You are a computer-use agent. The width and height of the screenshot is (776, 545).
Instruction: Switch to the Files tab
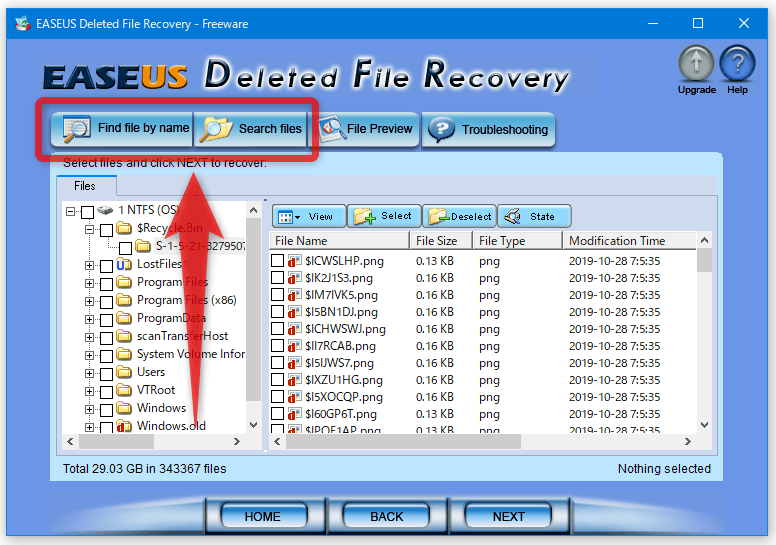(85, 186)
